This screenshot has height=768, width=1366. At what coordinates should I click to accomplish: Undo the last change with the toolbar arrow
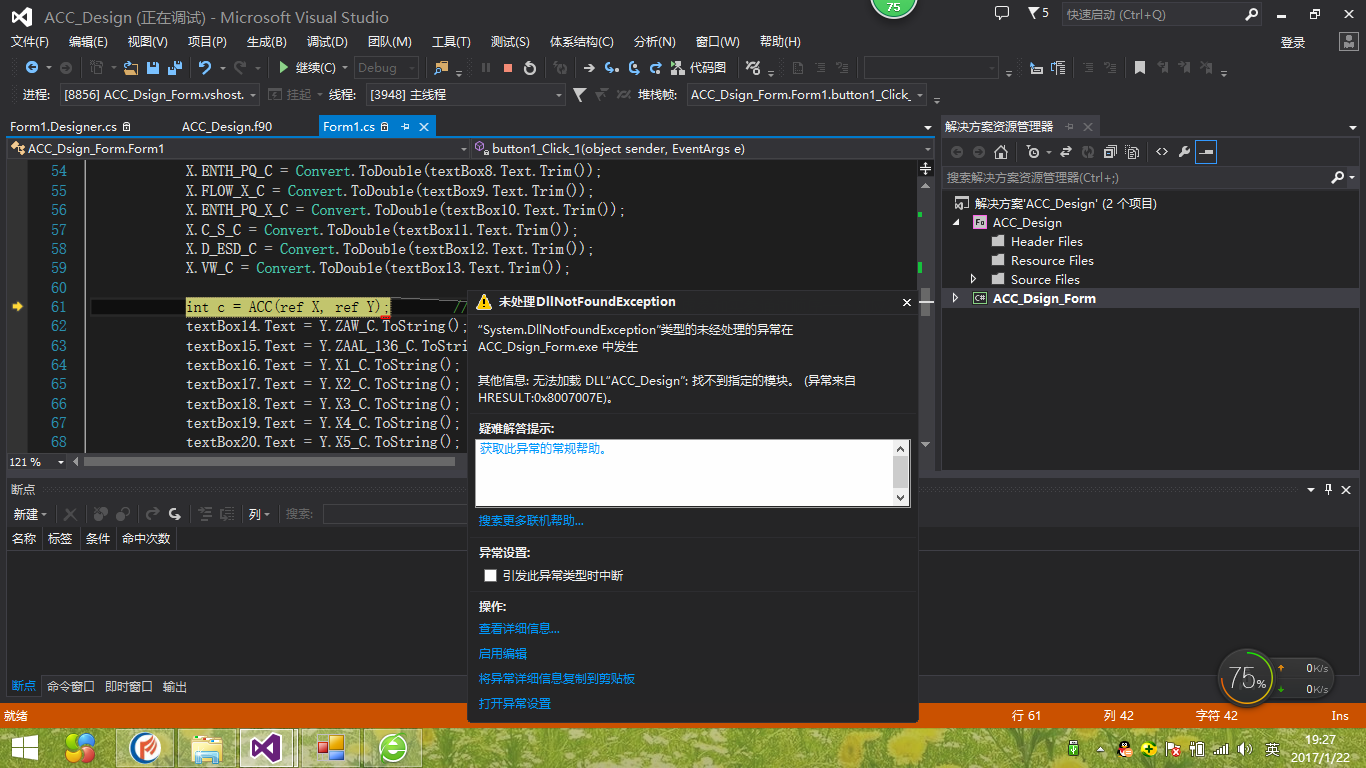click(205, 67)
